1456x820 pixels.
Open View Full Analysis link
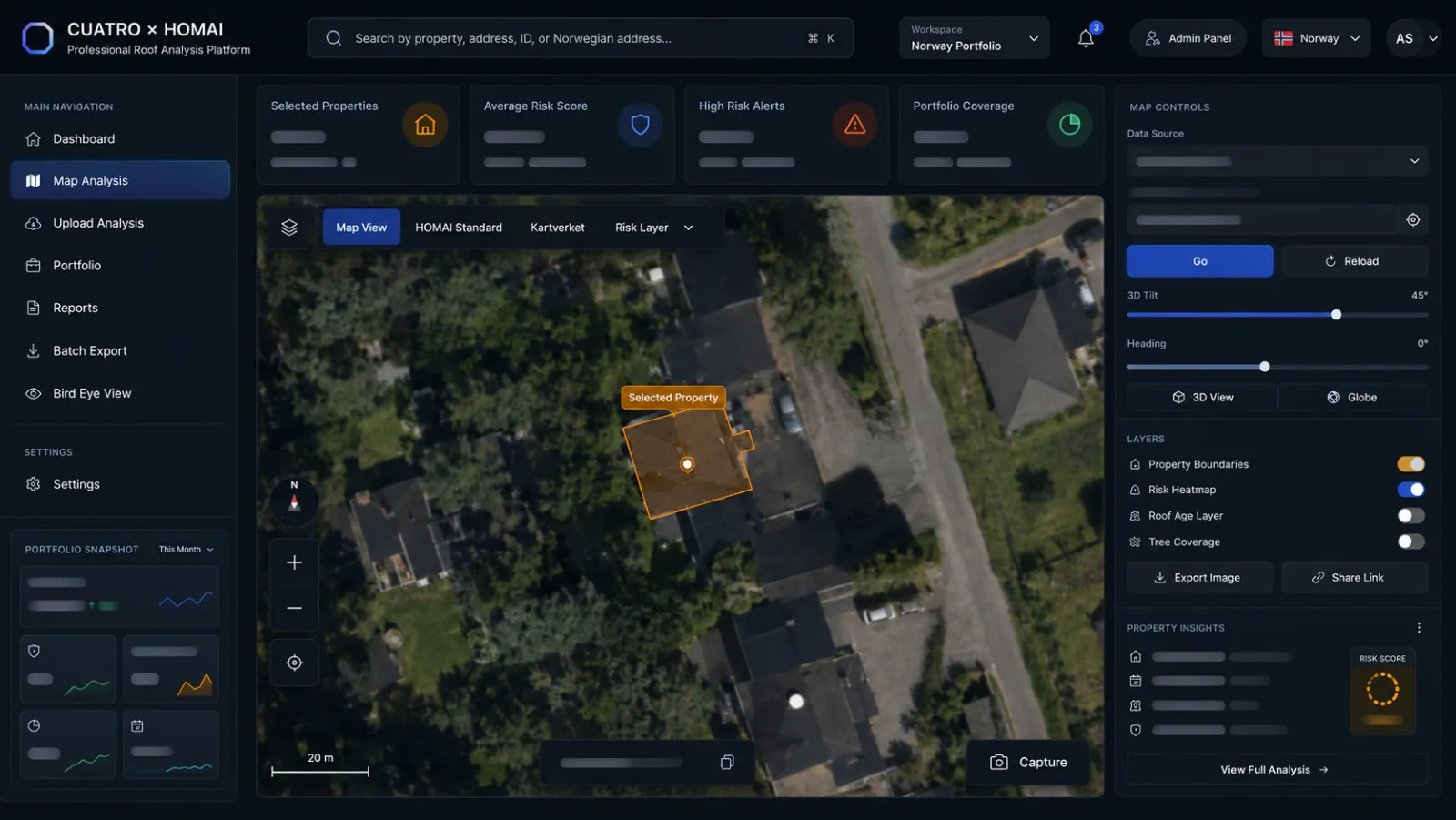[x=1276, y=770]
